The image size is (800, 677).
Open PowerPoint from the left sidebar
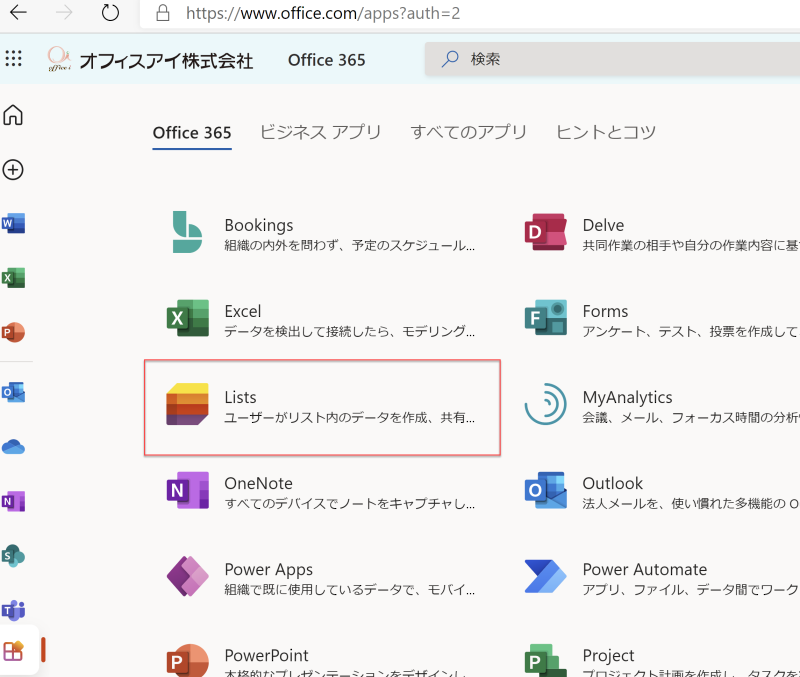(13, 332)
